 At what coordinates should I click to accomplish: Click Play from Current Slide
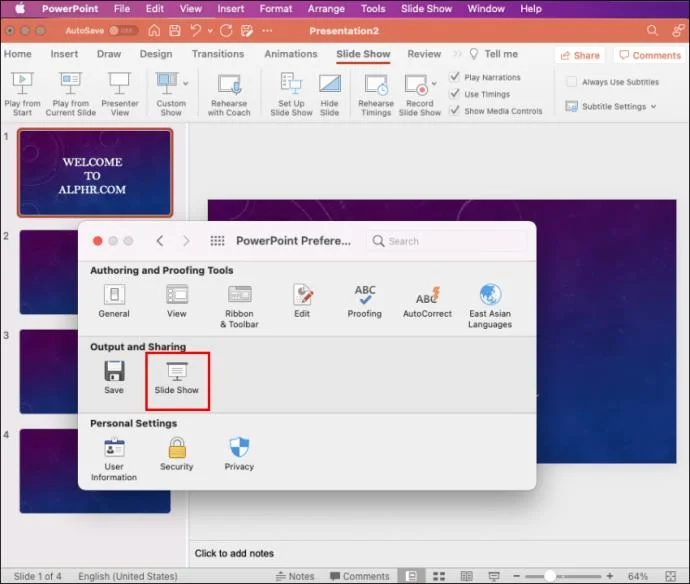coord(71,95)
